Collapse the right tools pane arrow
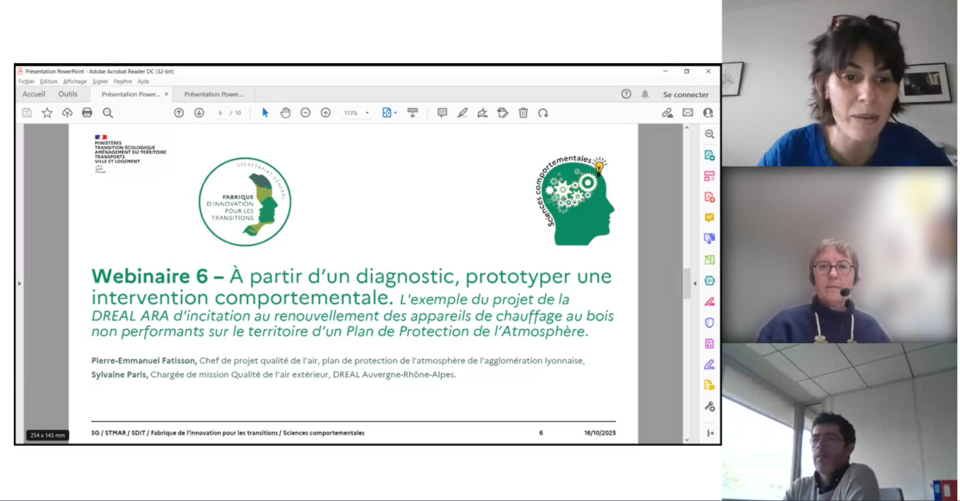 point(695,284)
